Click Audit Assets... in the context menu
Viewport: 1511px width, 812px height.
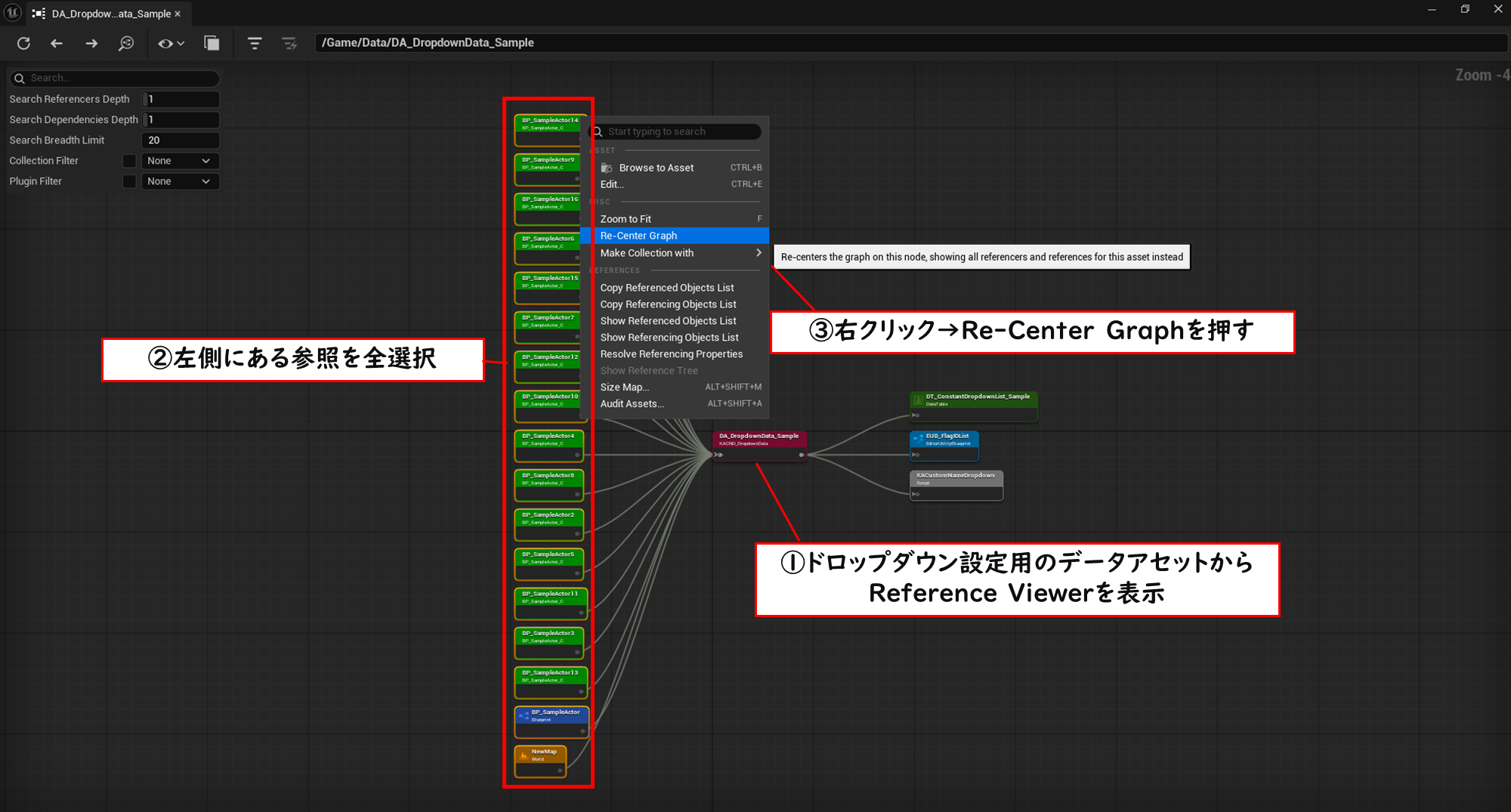(x=632, y=403)
